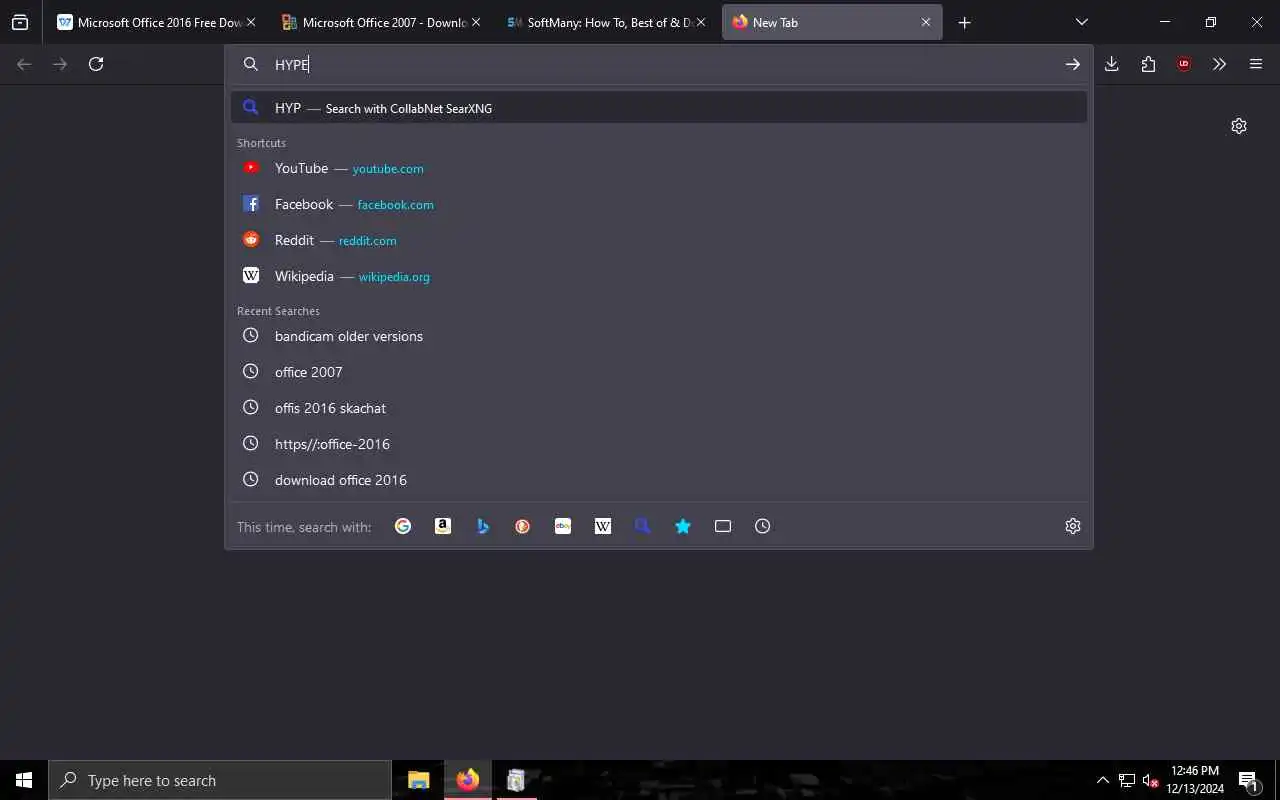Click the Go arrow in address bar
This screenshot has height=800, width=1280.
pyautogui.click(x=1072, y=64)
